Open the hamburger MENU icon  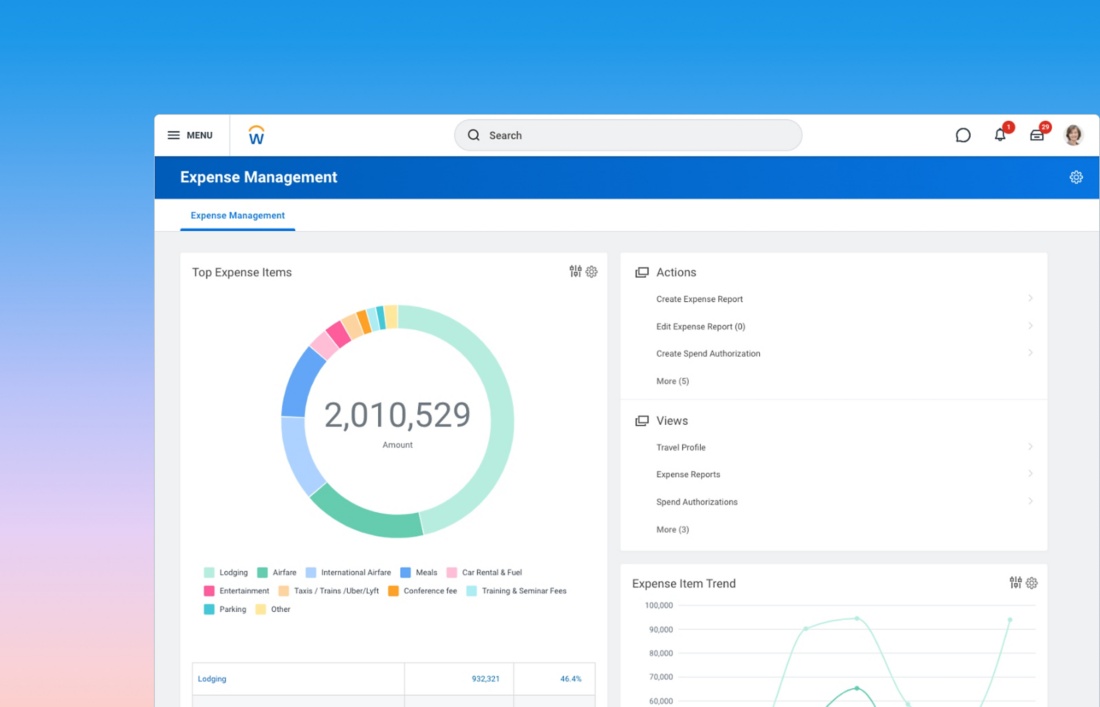tap(174, 135)
